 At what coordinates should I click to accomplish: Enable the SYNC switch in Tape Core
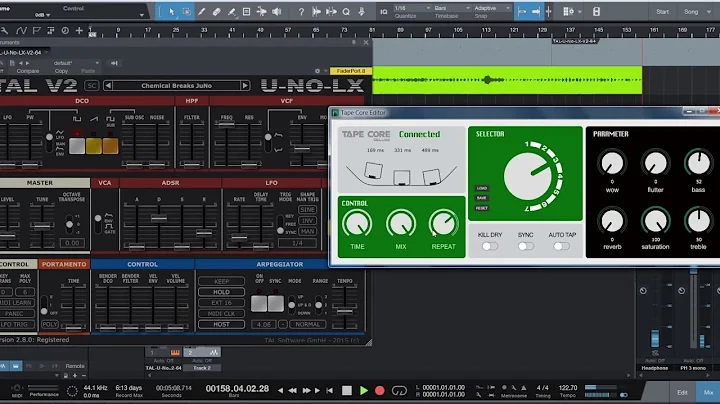click(x=525, y=247)
